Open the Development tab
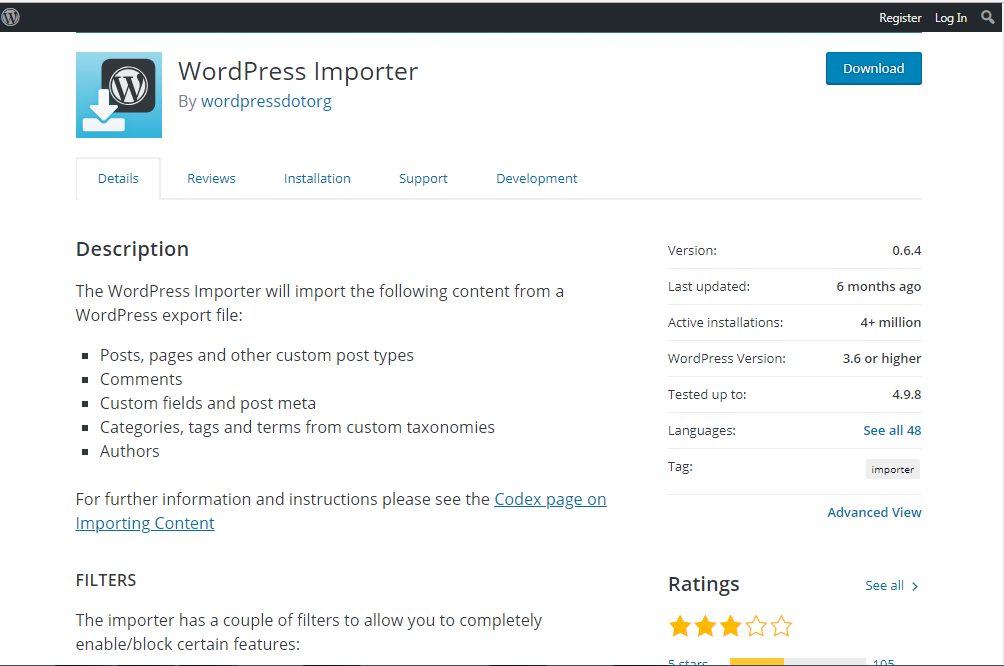Screen dimensions: 1004x666 tap(537, 179)
